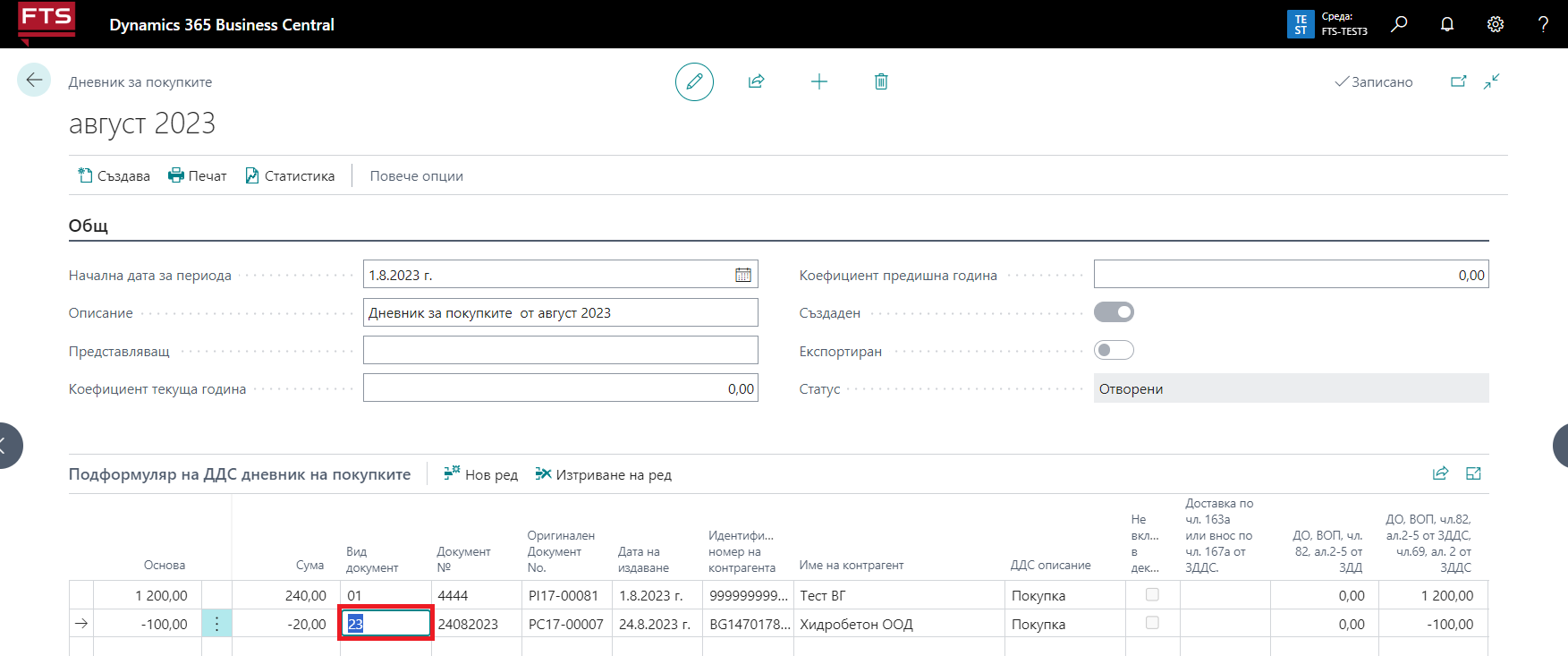
Task: Expand the subform to full view icon
Action: (1473, 473)
